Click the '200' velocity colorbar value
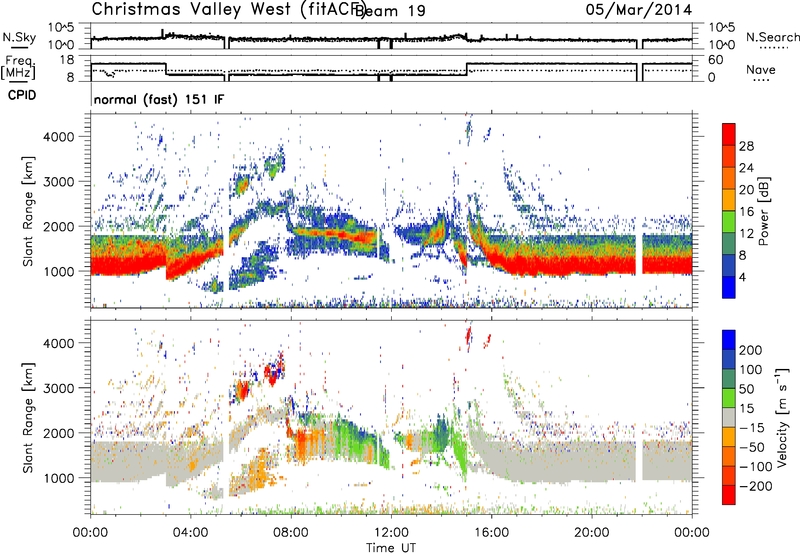The image size is (800, 554). tap(751, 350)
